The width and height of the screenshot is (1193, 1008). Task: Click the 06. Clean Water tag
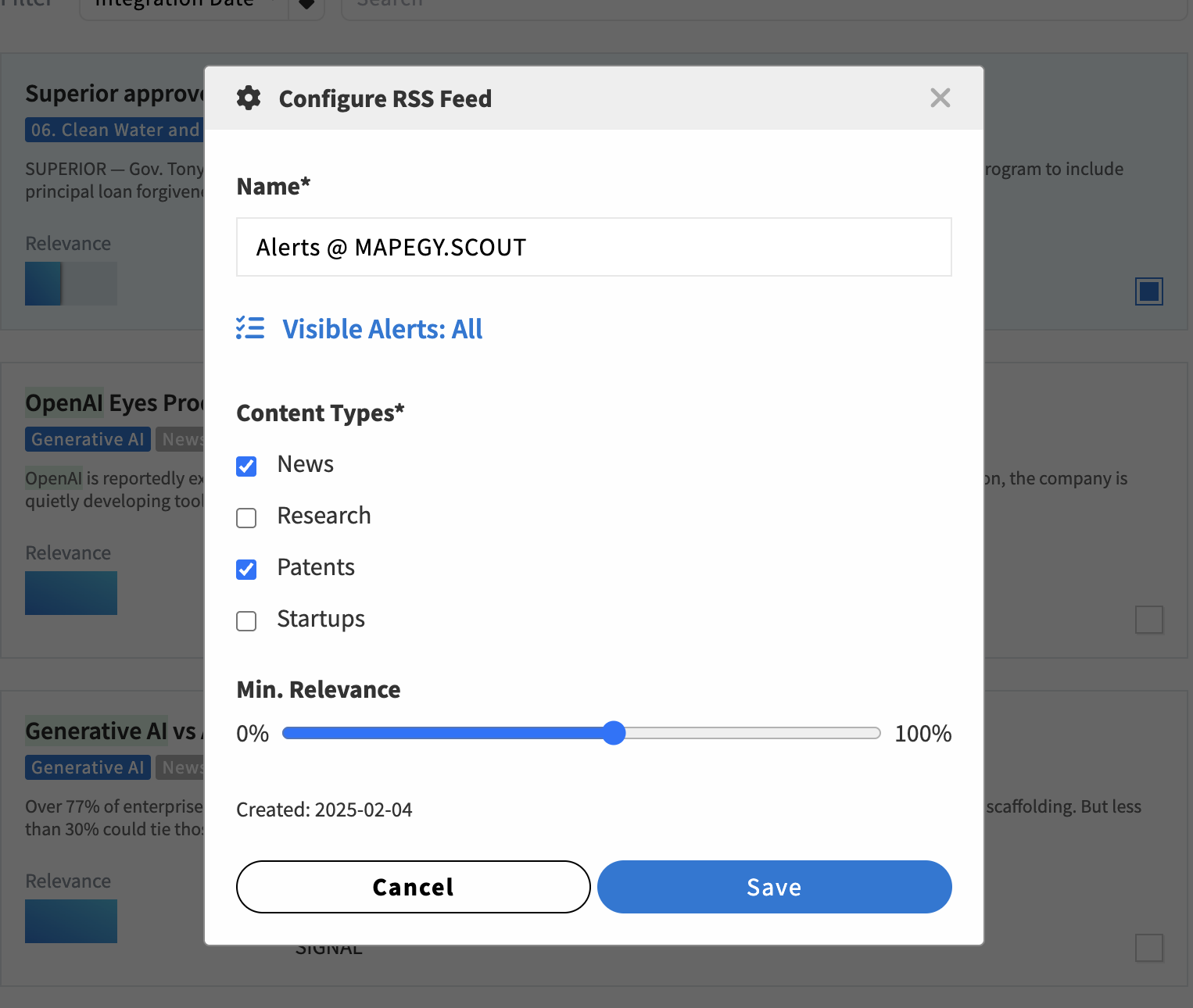[x=115, y=130]
